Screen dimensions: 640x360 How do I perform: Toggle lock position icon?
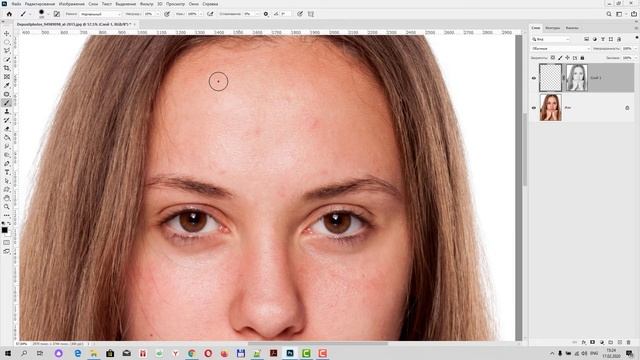point(568,58)
